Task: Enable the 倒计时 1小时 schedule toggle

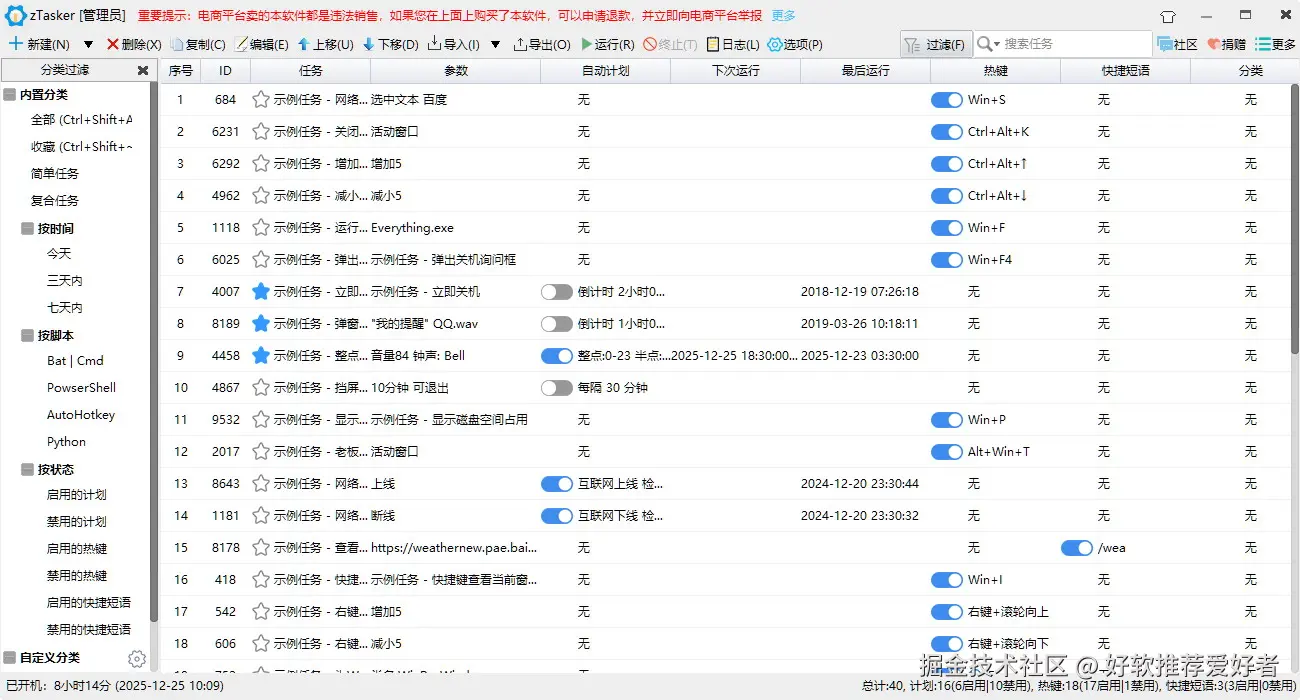Action: (557, 324)
